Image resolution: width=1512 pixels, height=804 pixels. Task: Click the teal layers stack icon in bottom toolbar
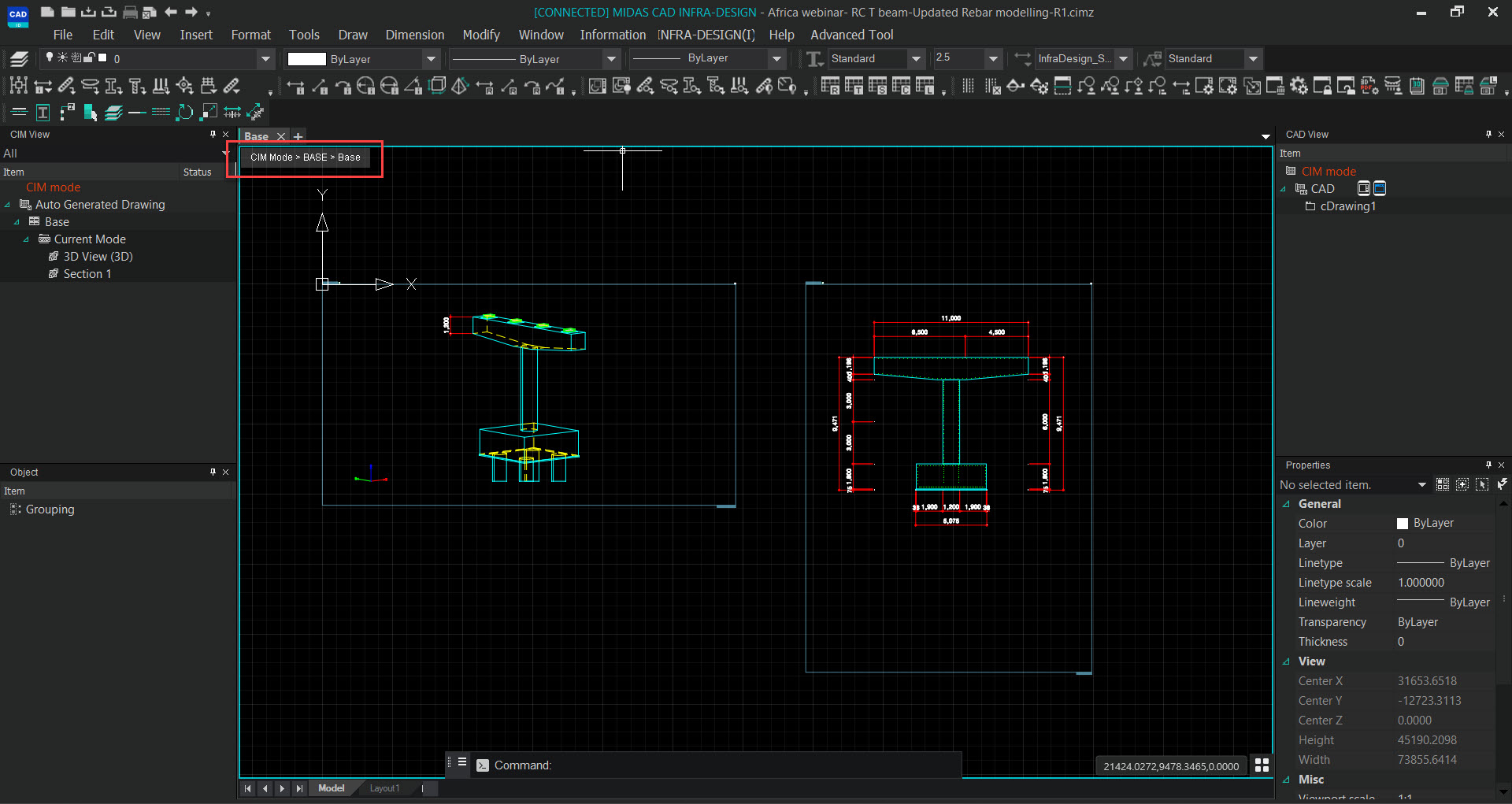113,113
